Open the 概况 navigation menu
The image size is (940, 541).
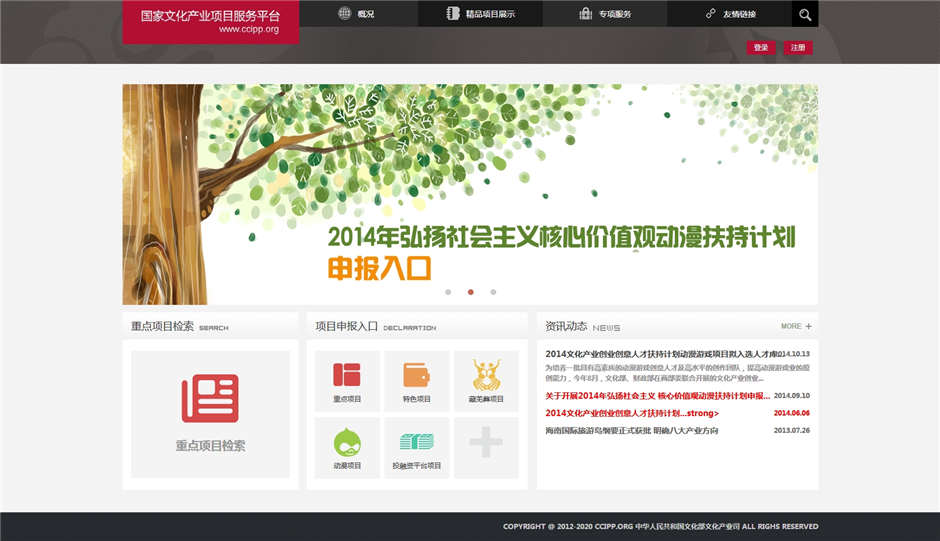click(360, 14)
